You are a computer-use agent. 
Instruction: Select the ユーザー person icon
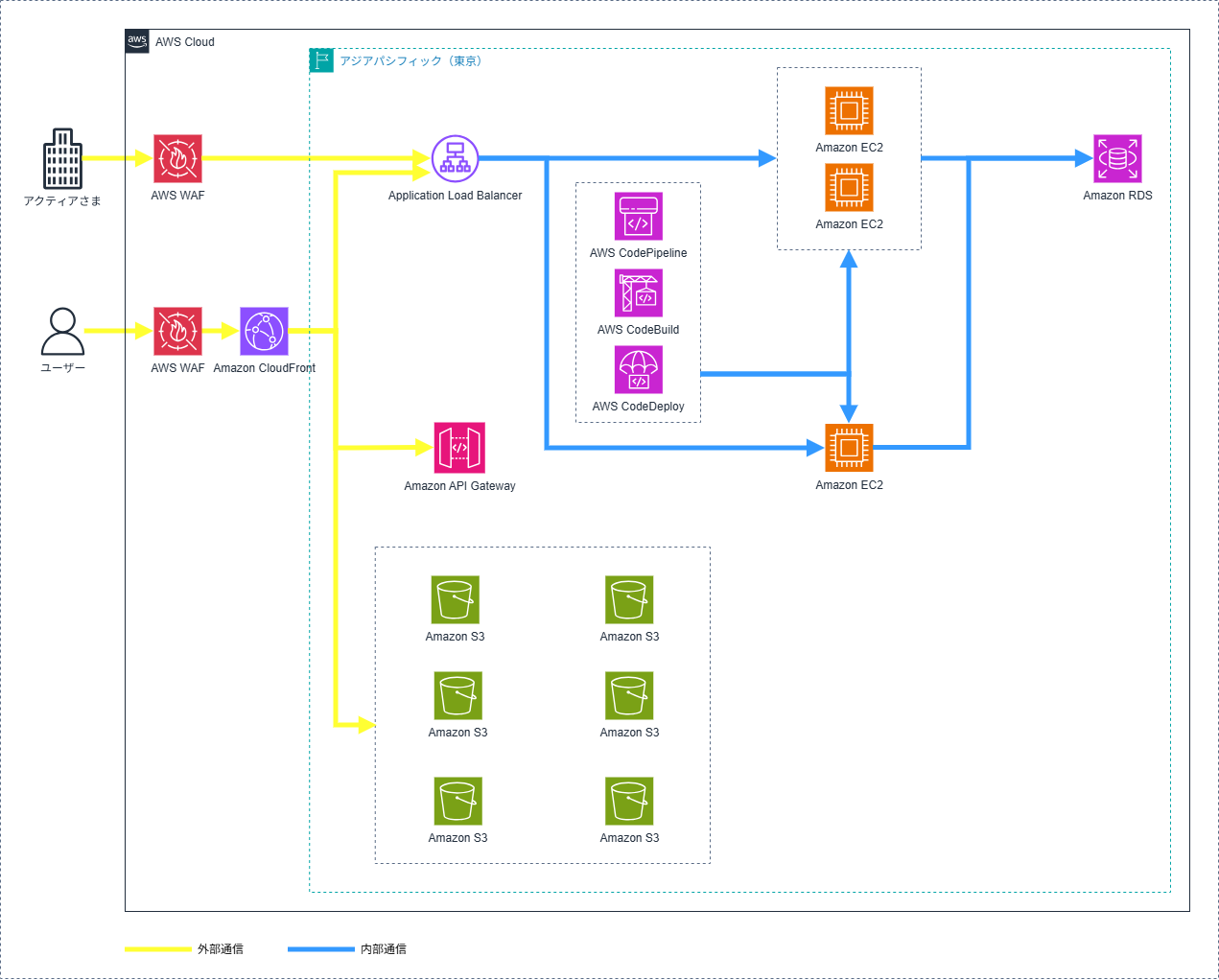(x=62, y=331)
